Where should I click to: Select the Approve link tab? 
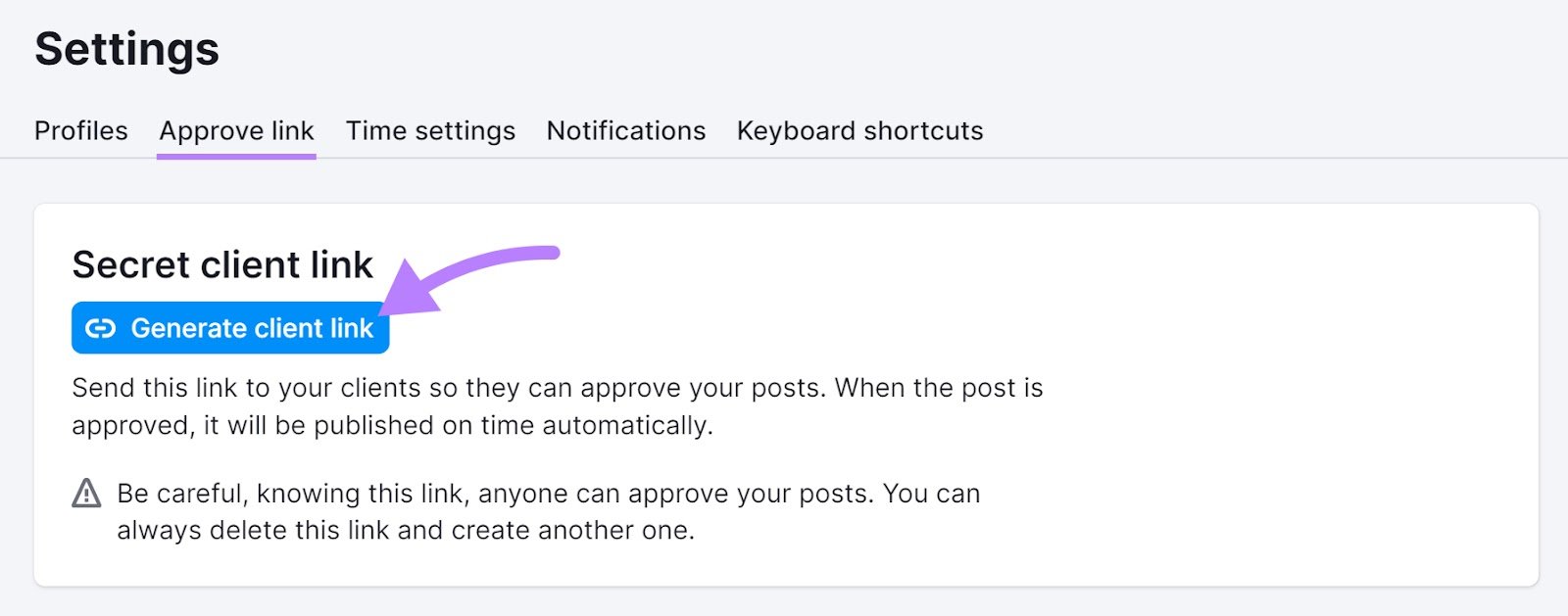(236, 130)
